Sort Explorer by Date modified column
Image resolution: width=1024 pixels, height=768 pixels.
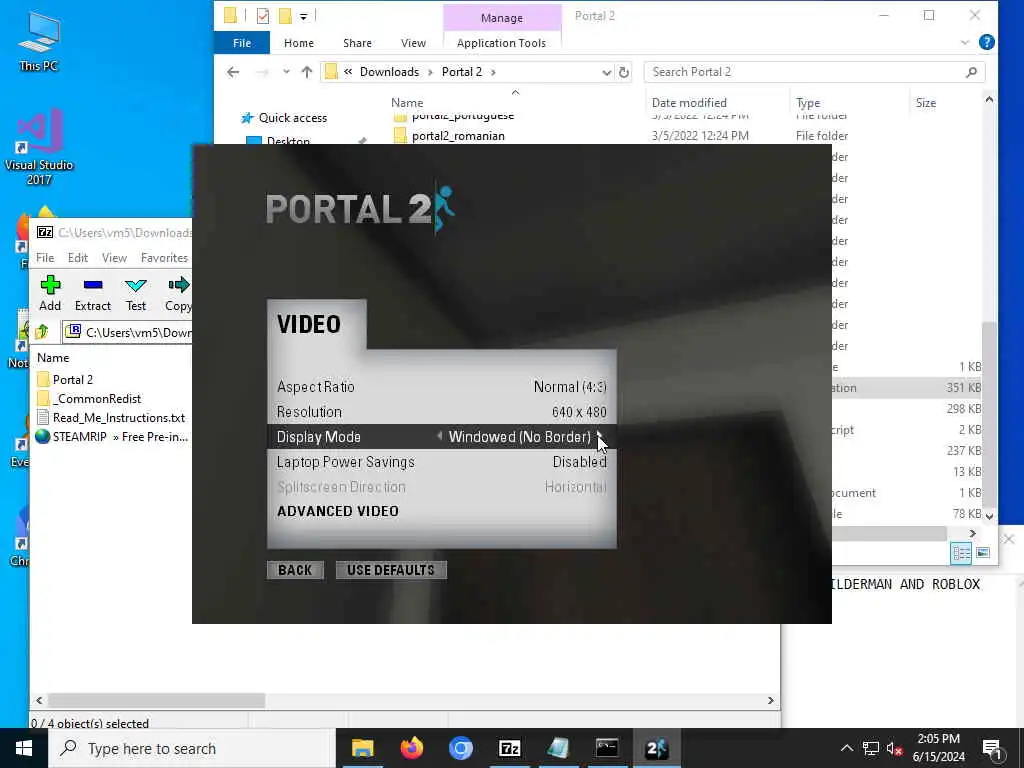[689, 103]
